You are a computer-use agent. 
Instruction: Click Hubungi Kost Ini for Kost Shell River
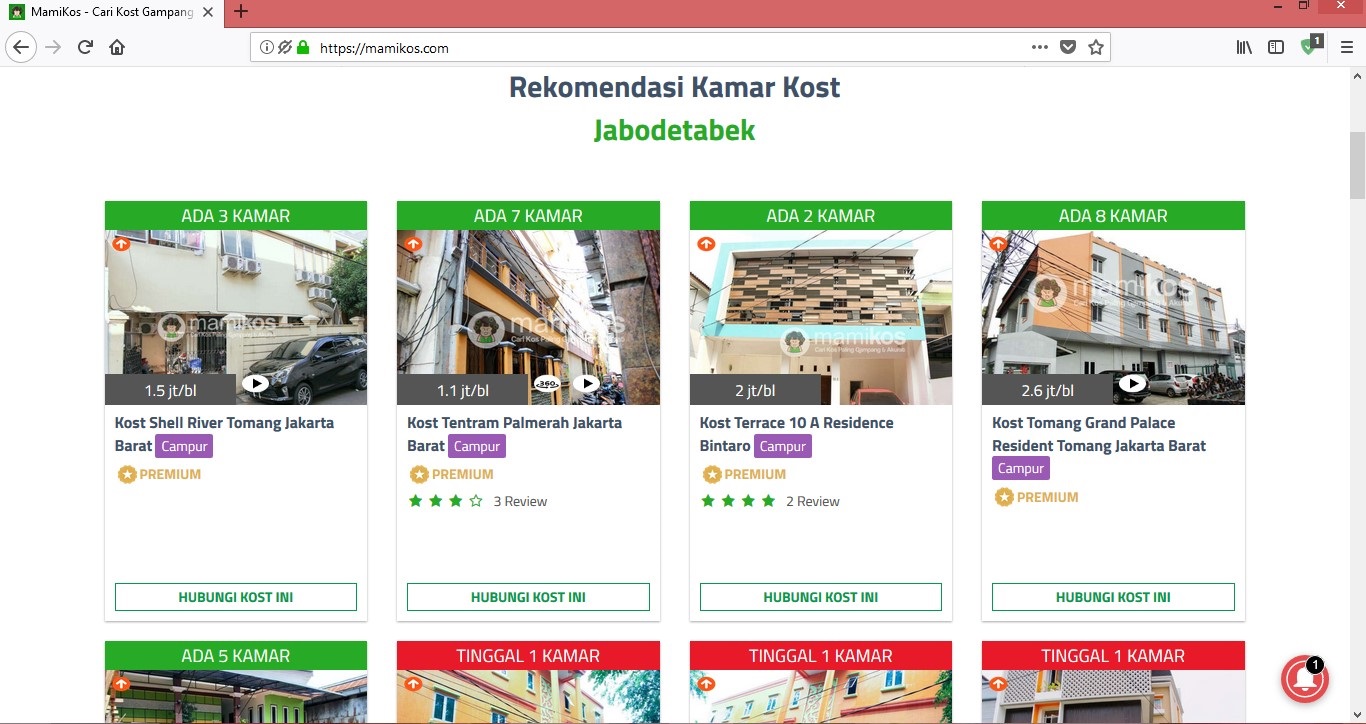(x=236, y=597)
